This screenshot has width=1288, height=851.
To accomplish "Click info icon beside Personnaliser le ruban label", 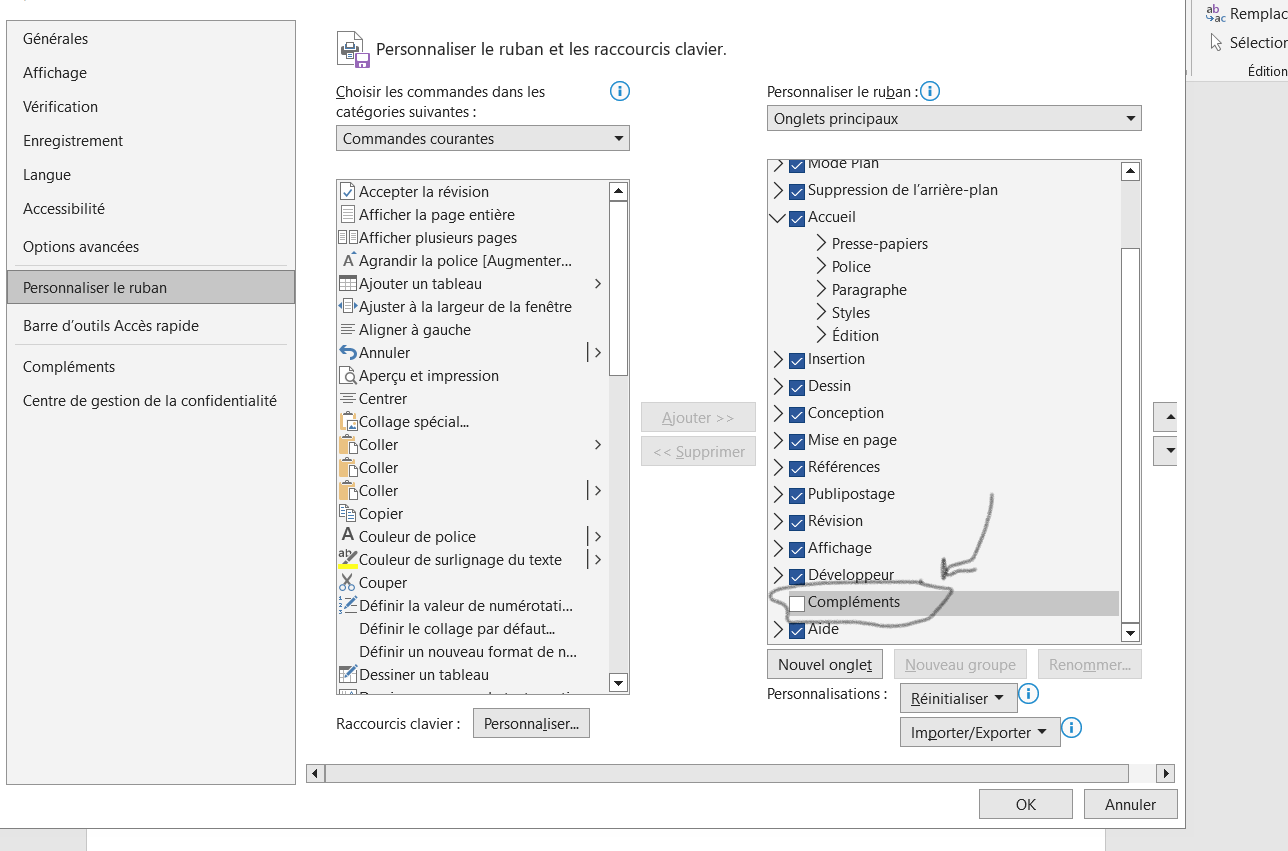I will [930, 92].
